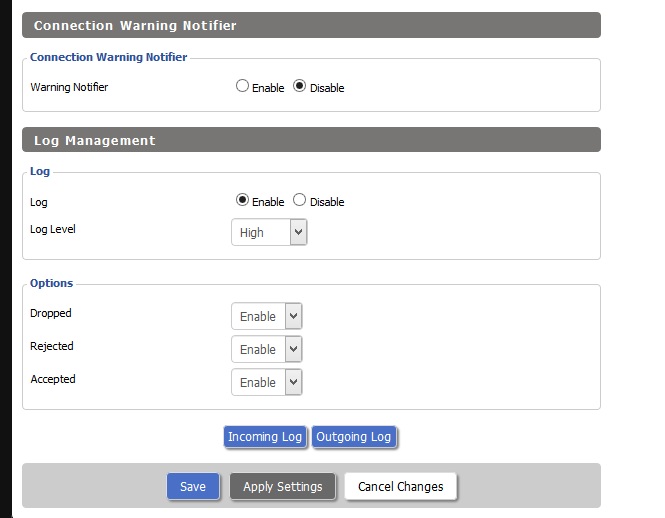Select Disable for Warning Notifier
The width and height of the screenshot is (665, 518).
point(299,86)
